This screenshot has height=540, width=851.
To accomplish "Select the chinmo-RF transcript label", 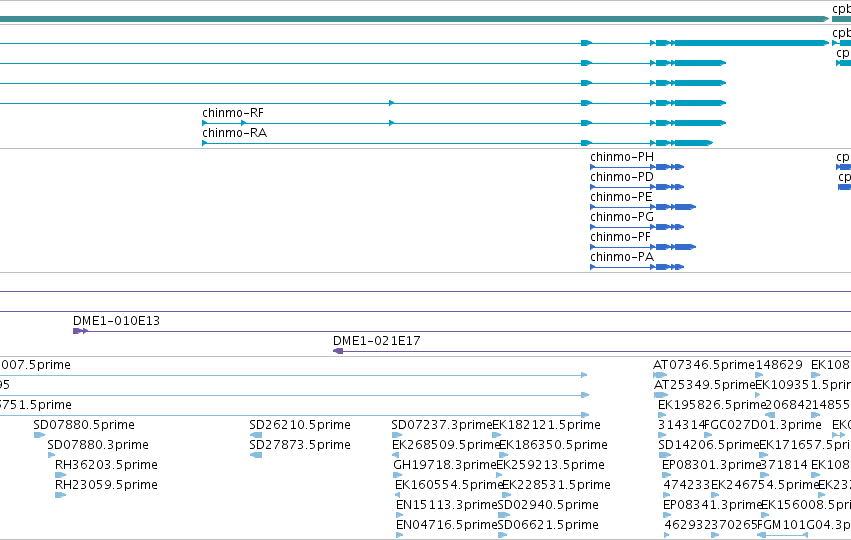I will (x=233, y=113).
